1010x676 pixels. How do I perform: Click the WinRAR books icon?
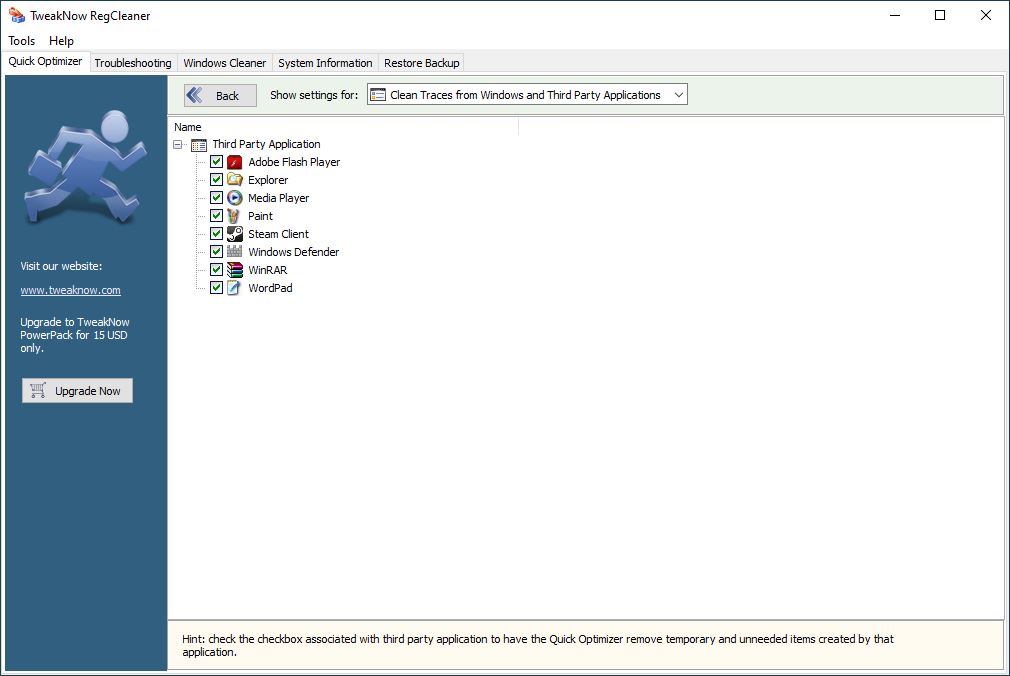234,270
